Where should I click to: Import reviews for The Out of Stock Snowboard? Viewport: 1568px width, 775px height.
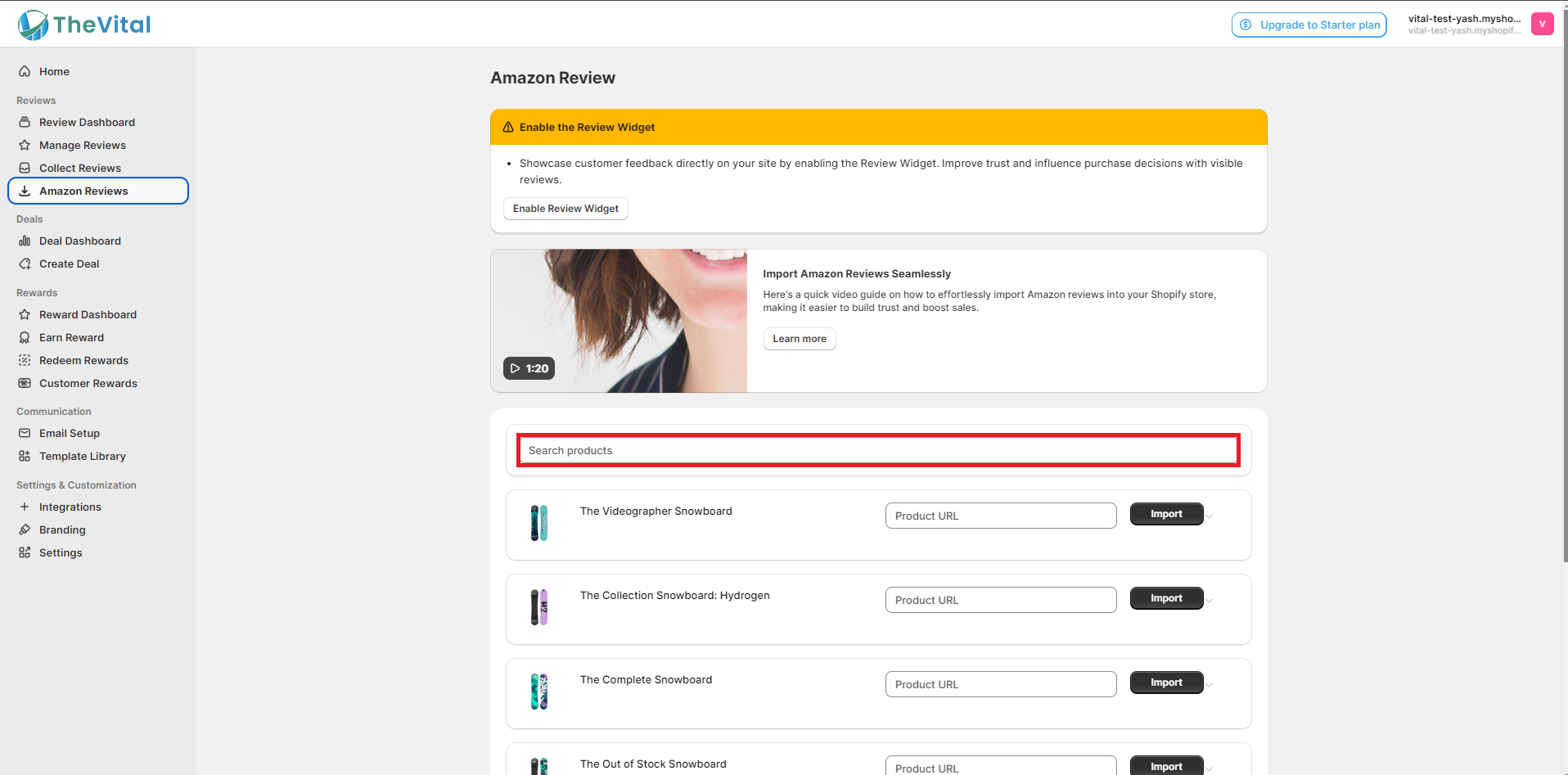coord(1166,765)
